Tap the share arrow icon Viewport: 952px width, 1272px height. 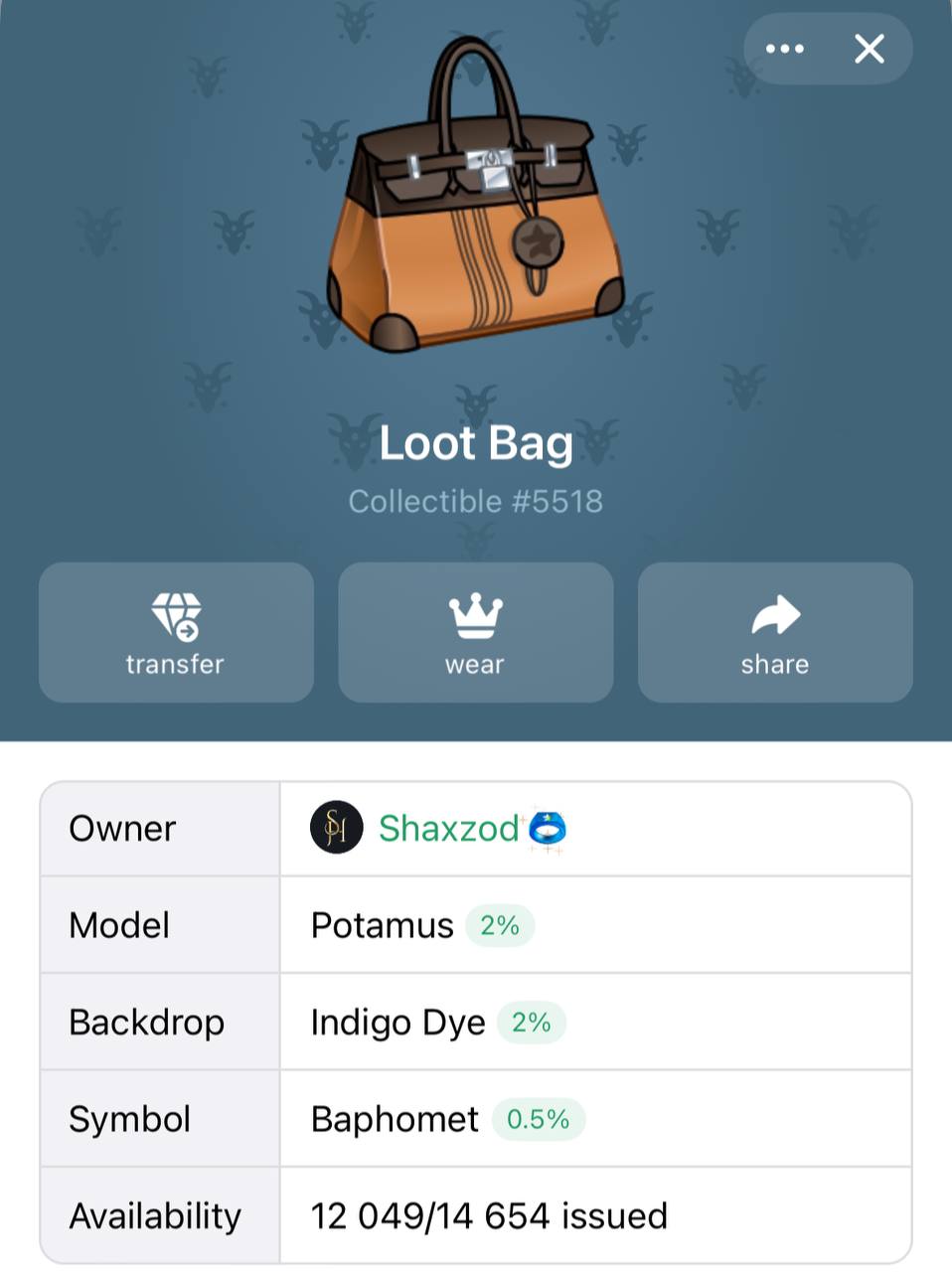775,615
